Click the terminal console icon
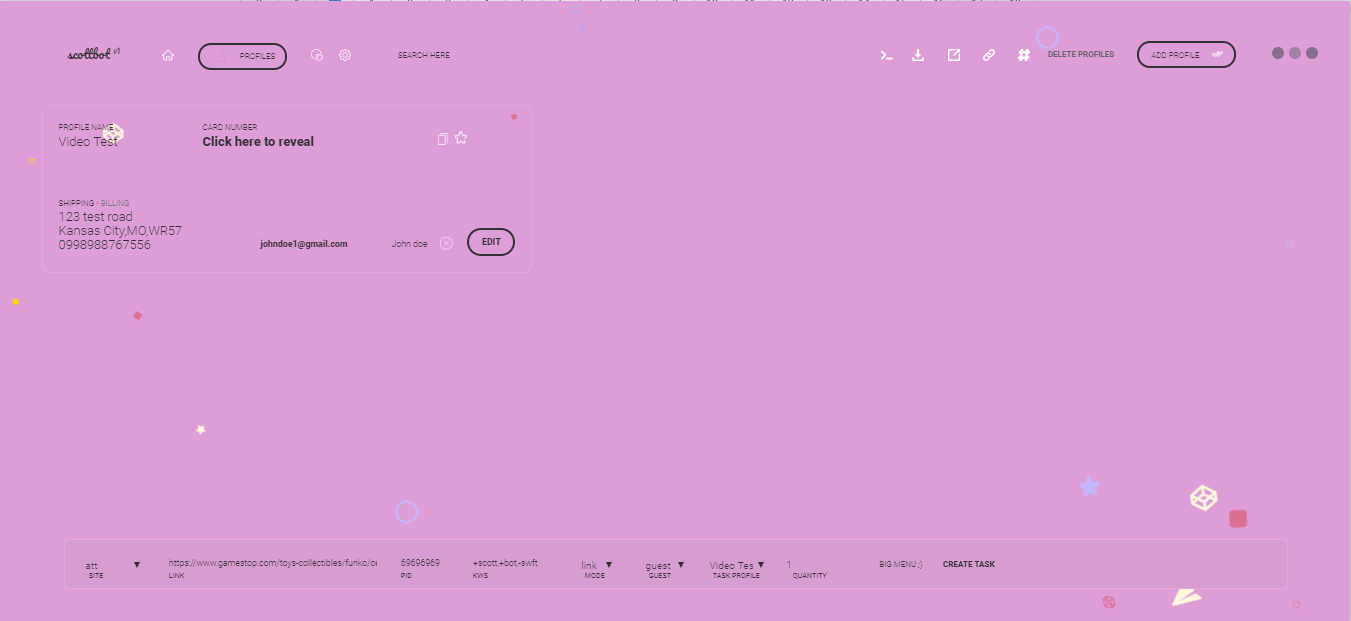 886,56
